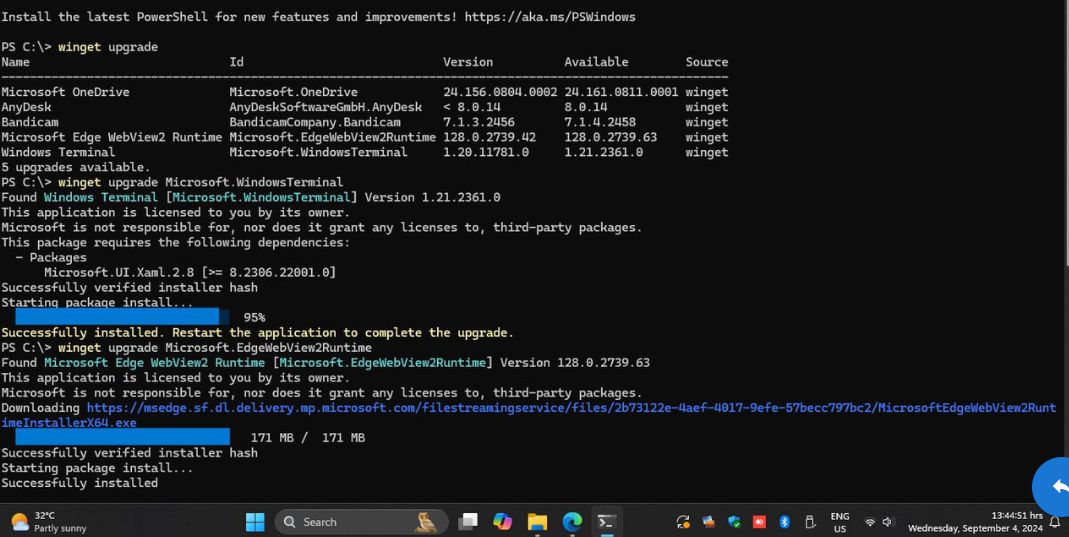Click the cyan '[Microsoft.WindowsTerminal]' bracketed text
The height and width of the screenshot is (537, 1069).
click(x=262, y=197)
